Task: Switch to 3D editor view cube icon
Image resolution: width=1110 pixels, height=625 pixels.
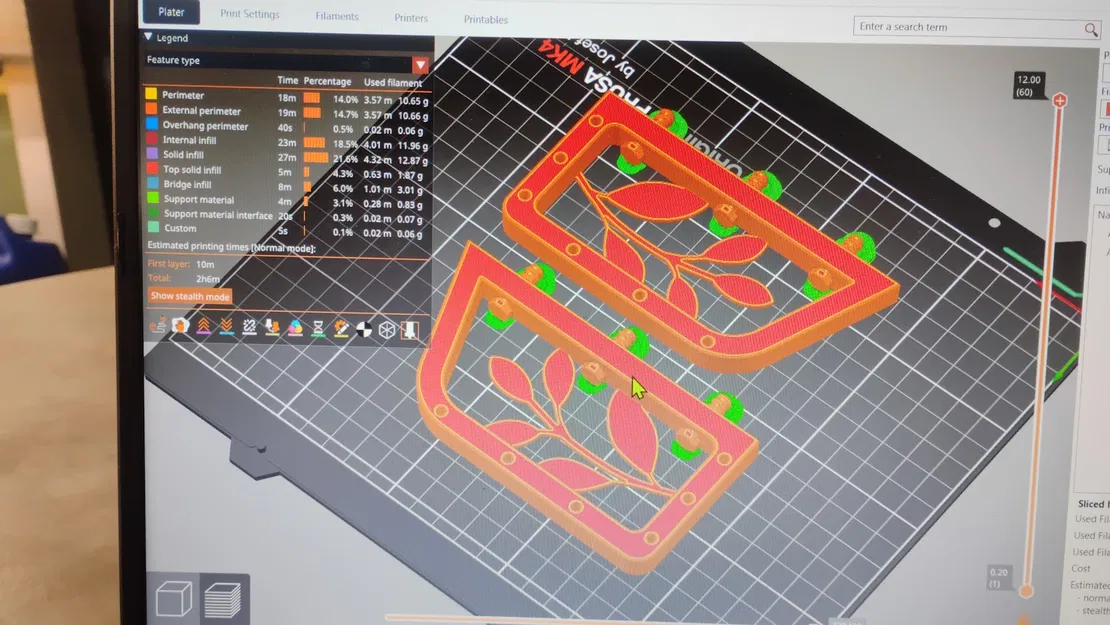Action: pos(173,599)
